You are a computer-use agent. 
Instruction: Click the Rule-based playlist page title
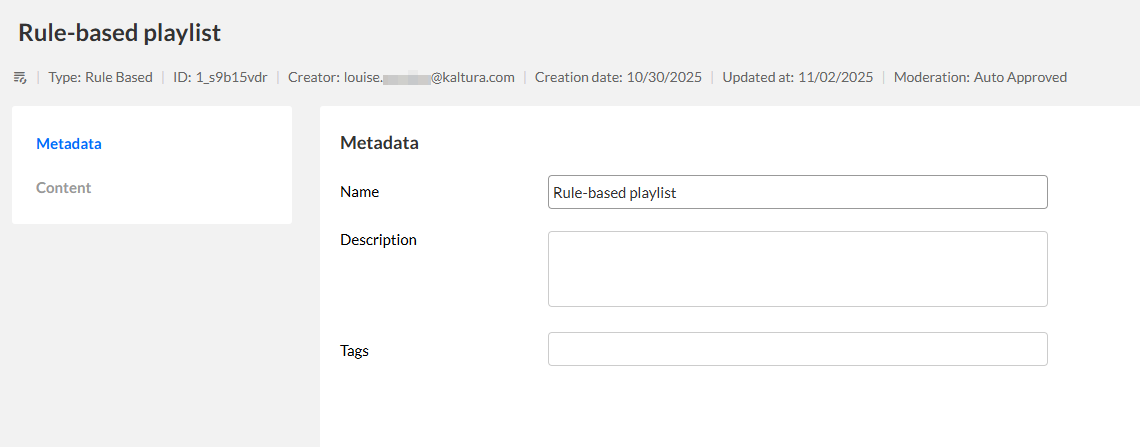[x=119, y=32]
